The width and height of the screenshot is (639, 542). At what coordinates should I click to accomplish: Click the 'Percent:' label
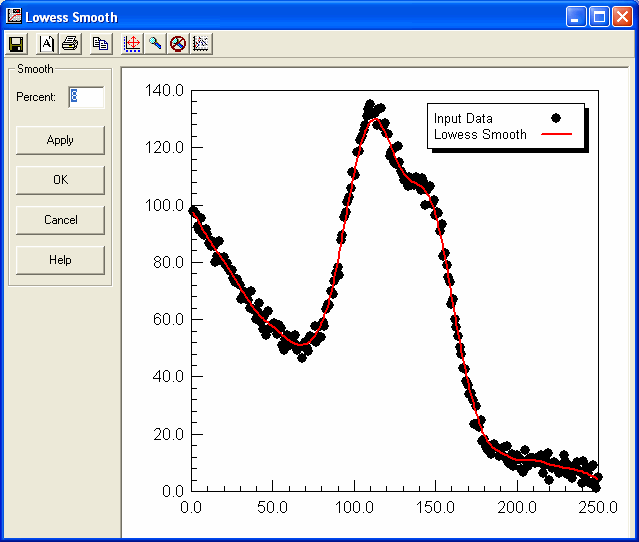pos(36,97)
